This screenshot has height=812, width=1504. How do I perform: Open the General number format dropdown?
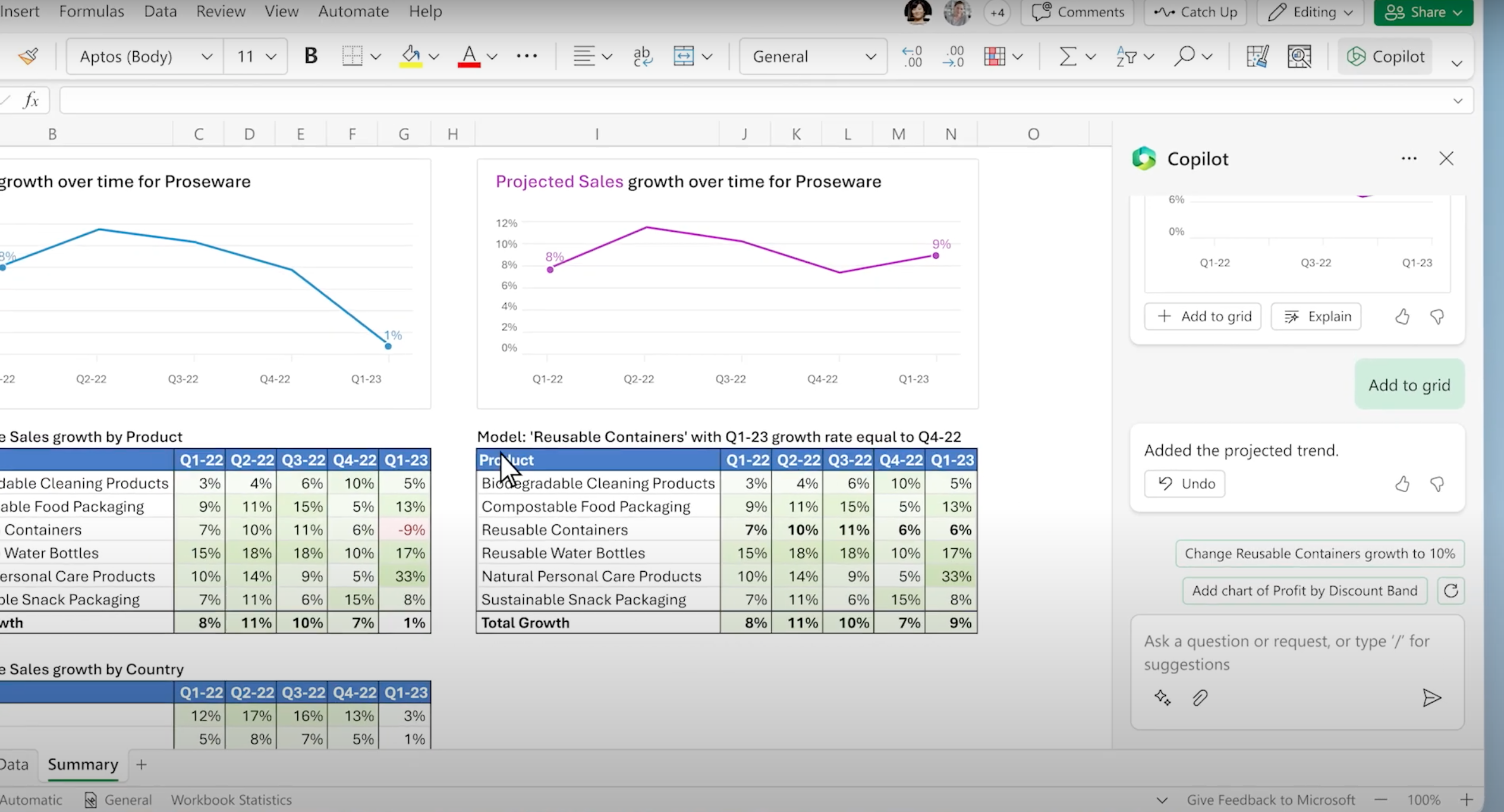[x=813, y=56]
